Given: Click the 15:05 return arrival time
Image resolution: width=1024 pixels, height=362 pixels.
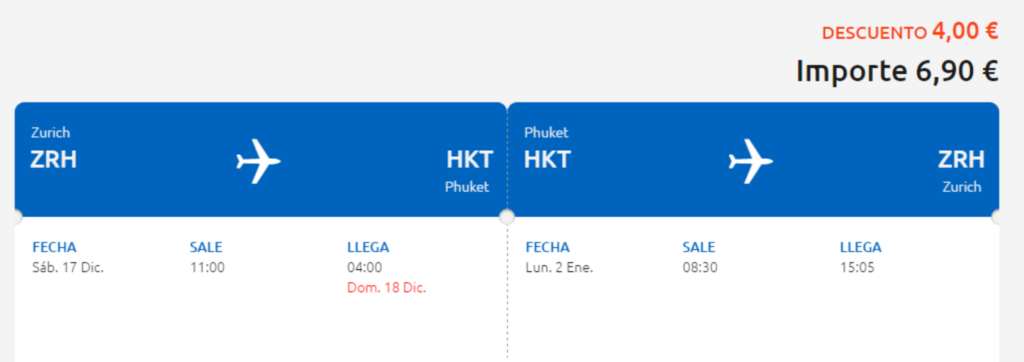Looking at the screenshot, I should (x=857, y=268).
